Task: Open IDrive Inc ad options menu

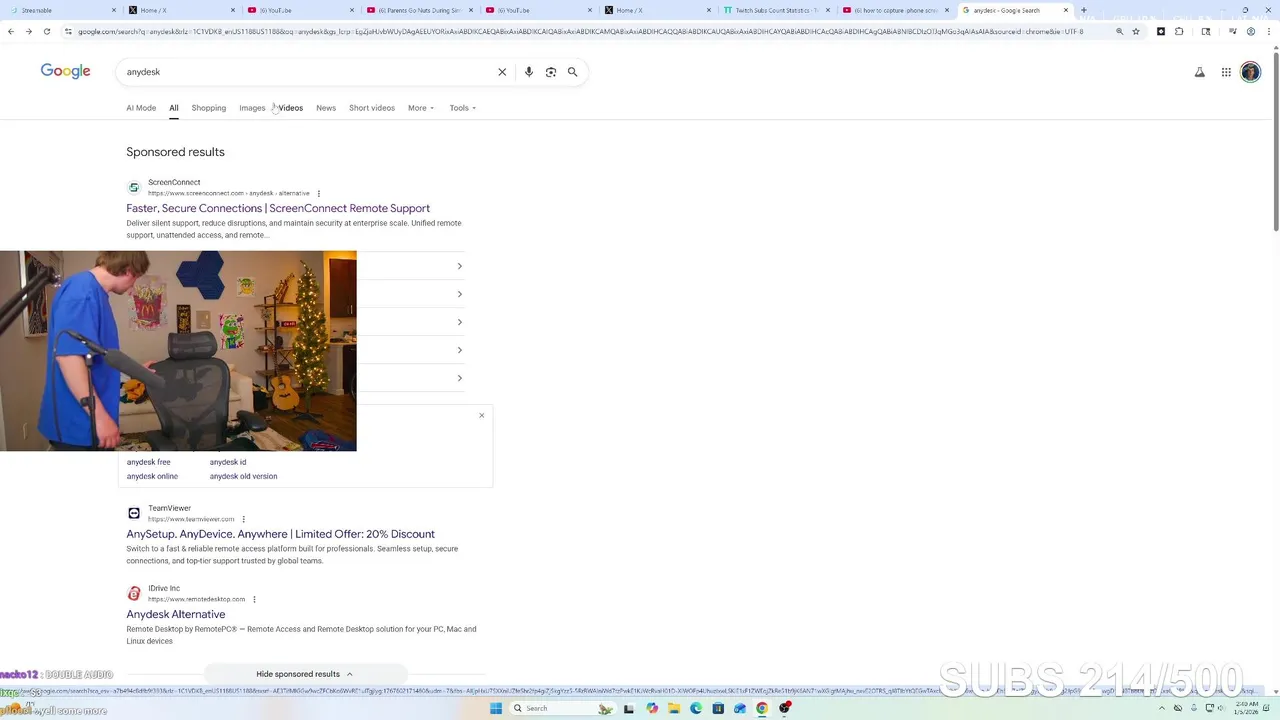Action: pyautogui.click(x=254, y=599)
